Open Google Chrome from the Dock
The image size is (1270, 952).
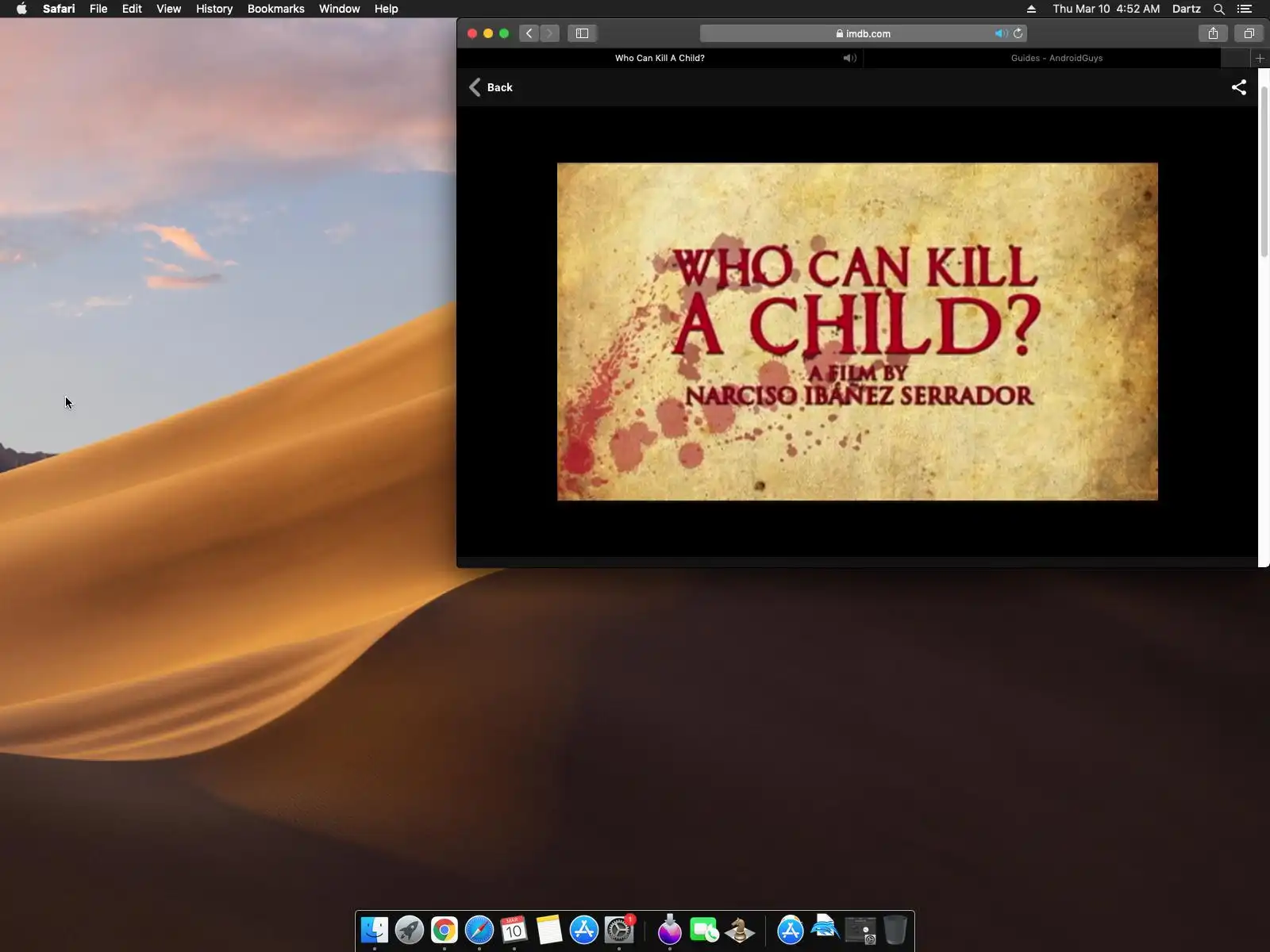[444, 930]
